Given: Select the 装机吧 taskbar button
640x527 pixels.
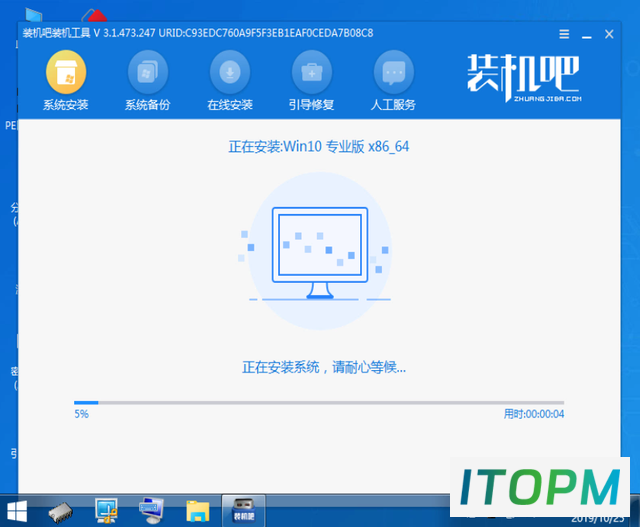Looking at the screenshot, I should (244, 510).
